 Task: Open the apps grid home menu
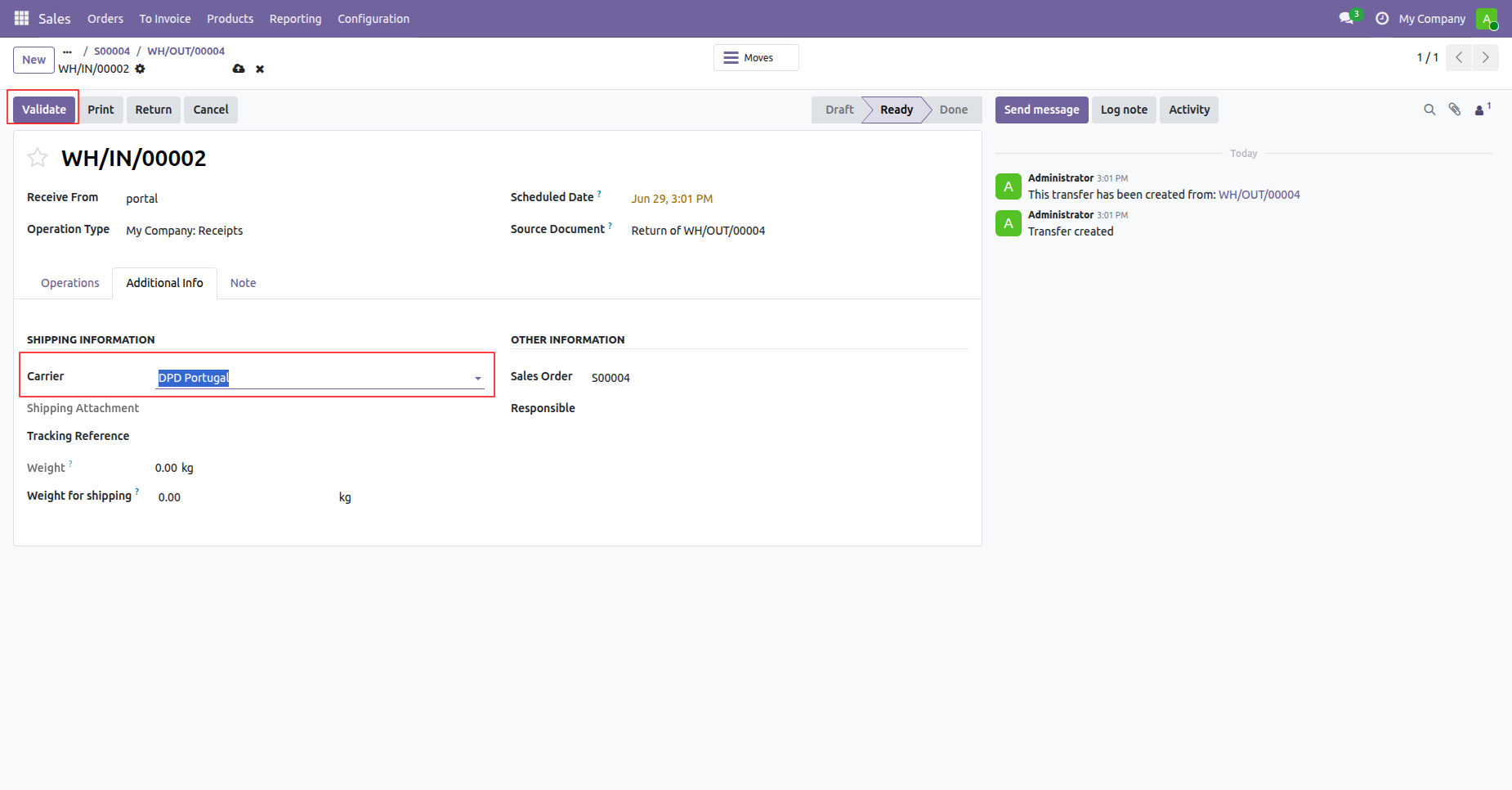click(x=21, y=18)
